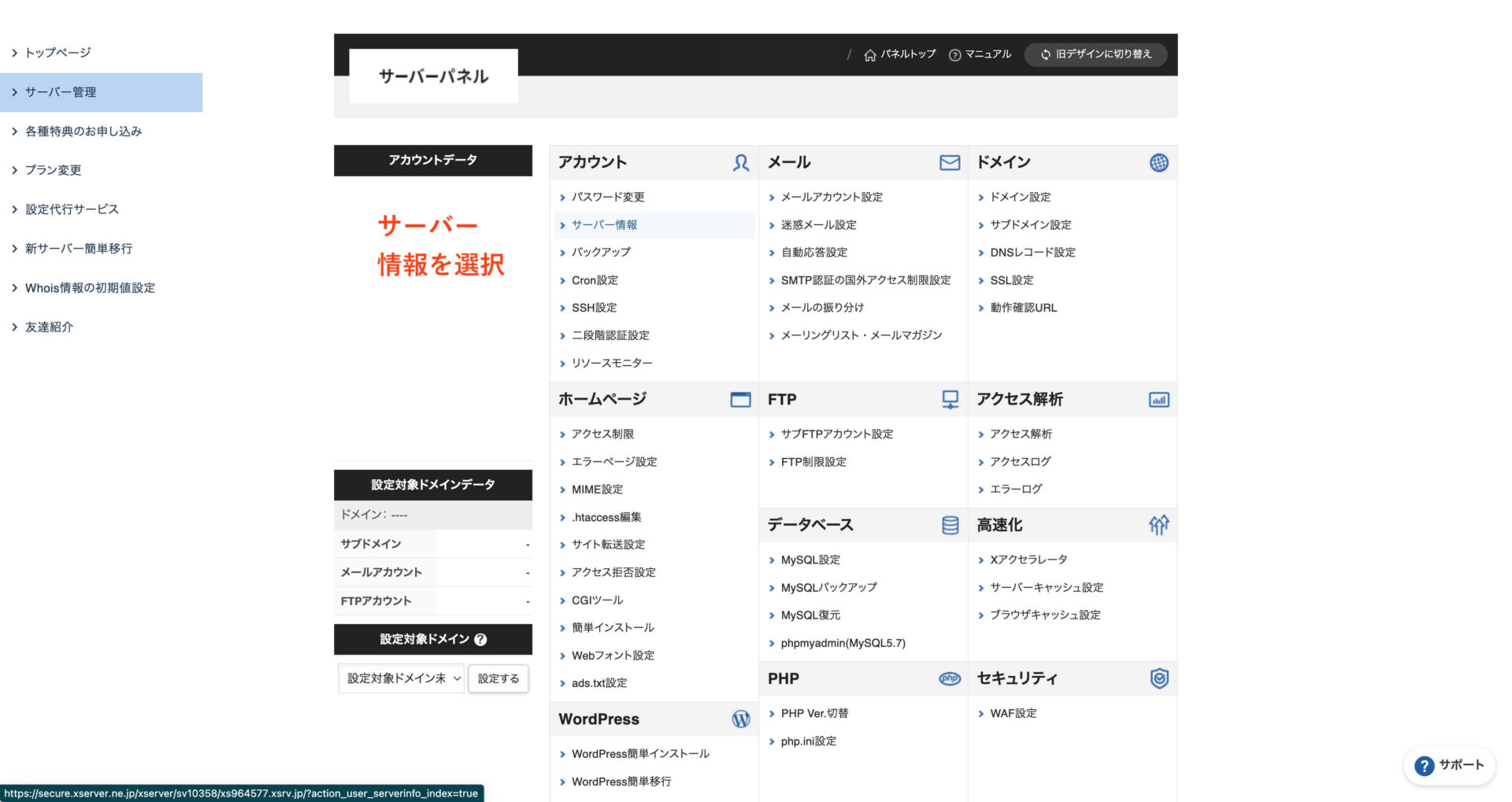Open the アクセス制限 link
Viewport: 1512px width, 802px height.
point(602,434)
